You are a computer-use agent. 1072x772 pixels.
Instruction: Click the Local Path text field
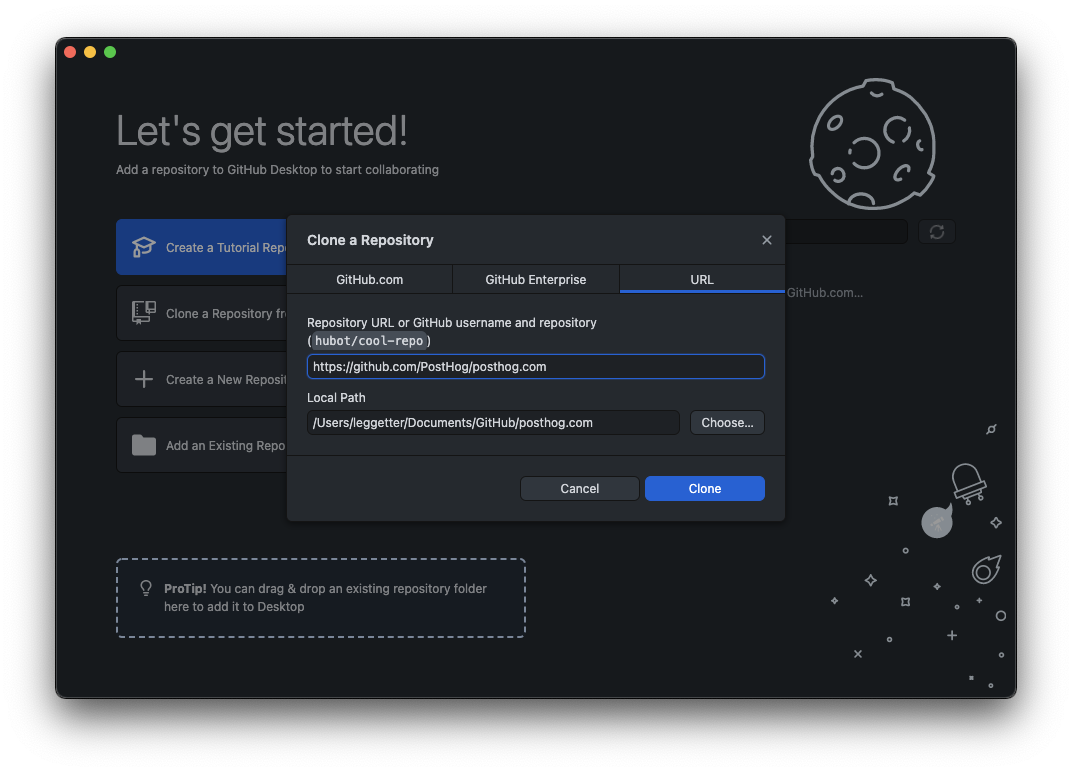[x=493, y=422]
